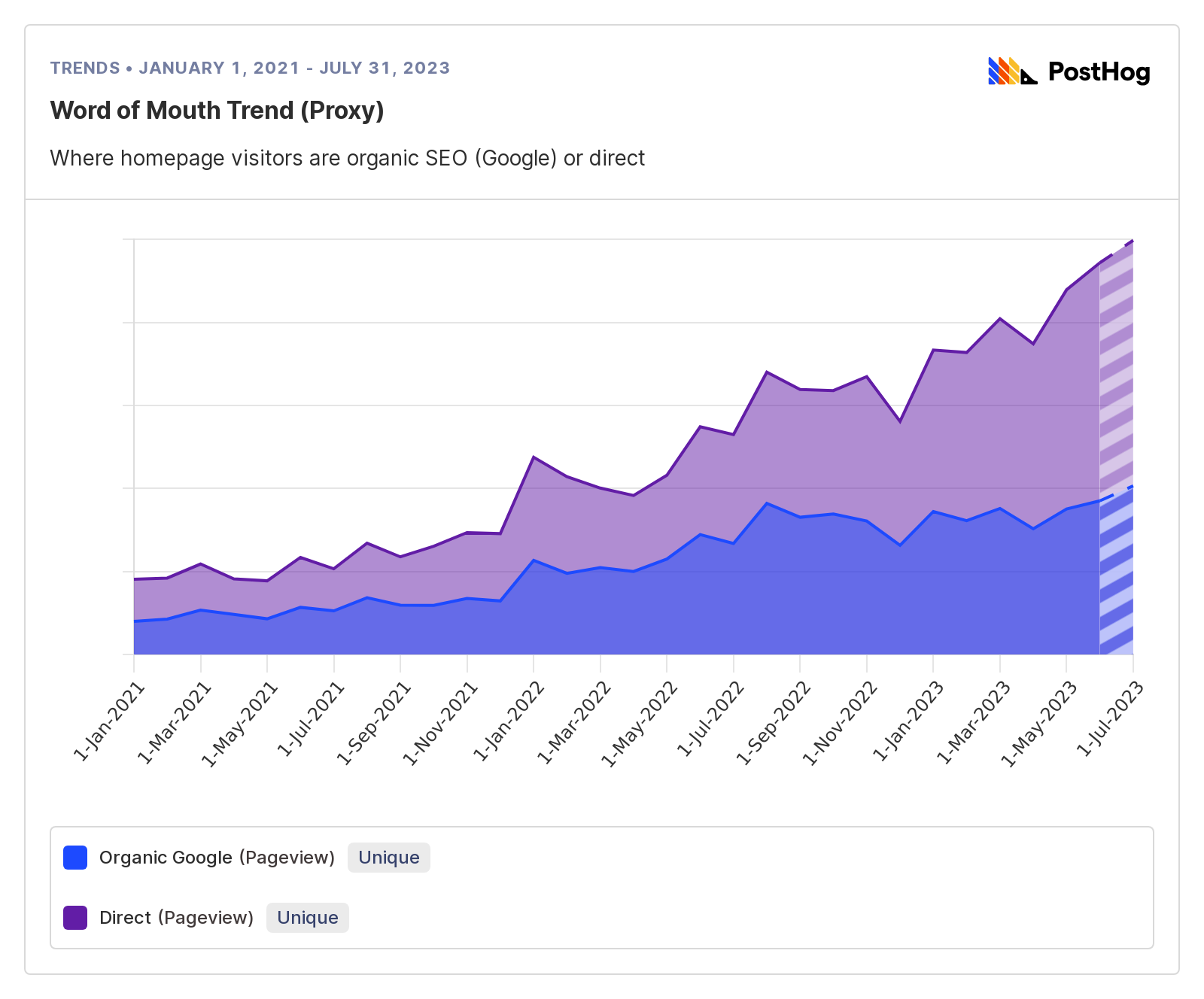
Task: Click the Unique badge beside Direct
Action: [x=307, y=918]
